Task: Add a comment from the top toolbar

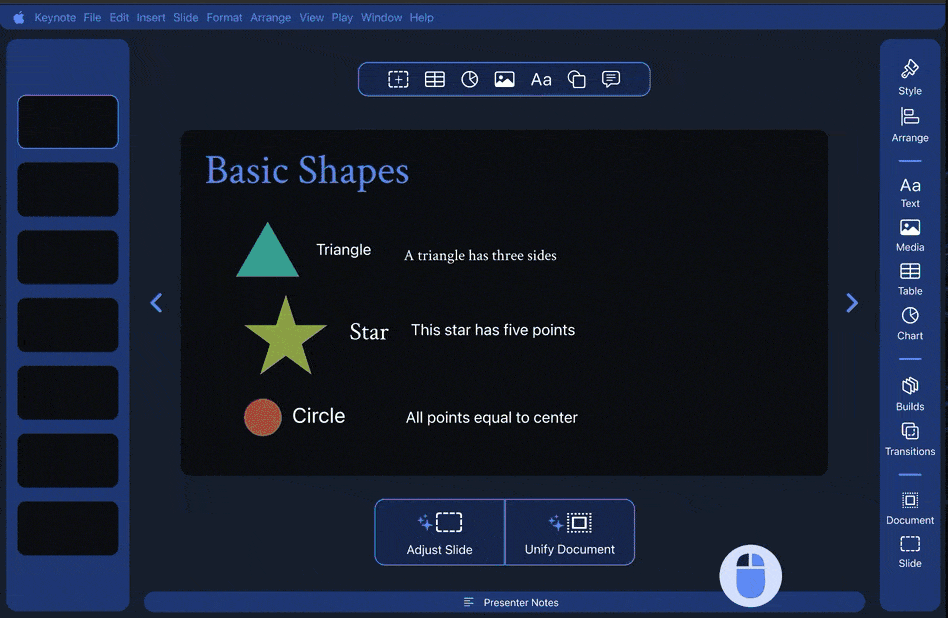Action: point(611,79)
